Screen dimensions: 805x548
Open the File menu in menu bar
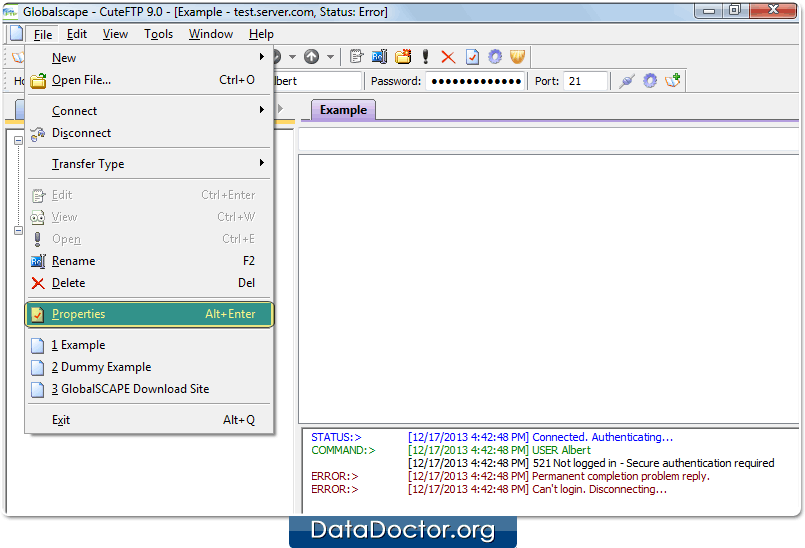point(43,34)
